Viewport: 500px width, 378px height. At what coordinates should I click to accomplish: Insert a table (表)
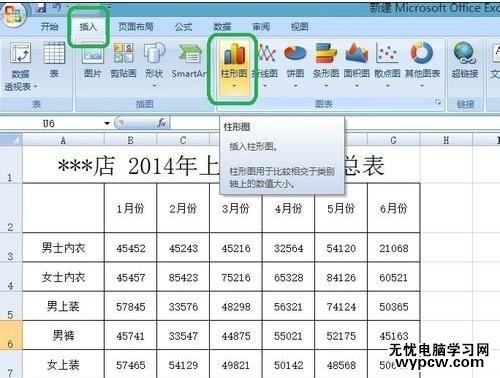pos(54,61)
